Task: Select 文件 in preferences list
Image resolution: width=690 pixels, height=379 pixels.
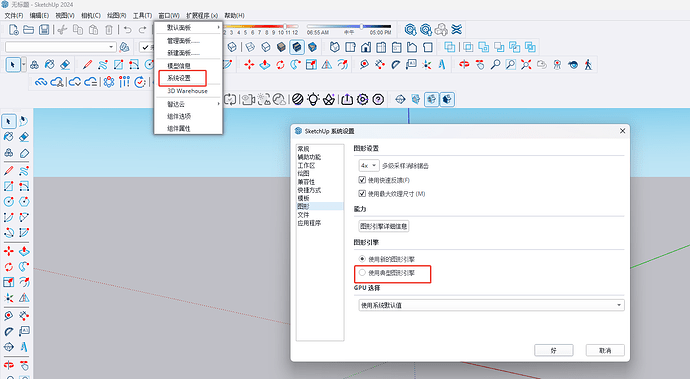Action: point(303,215)
